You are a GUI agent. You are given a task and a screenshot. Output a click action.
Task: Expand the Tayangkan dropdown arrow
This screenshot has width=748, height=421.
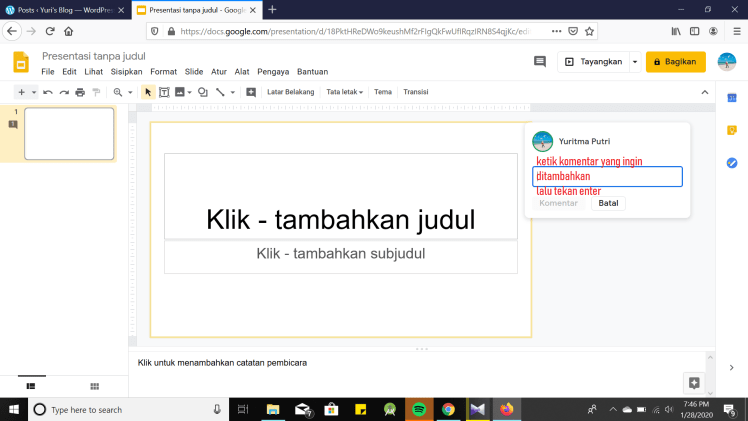point(634,62)
